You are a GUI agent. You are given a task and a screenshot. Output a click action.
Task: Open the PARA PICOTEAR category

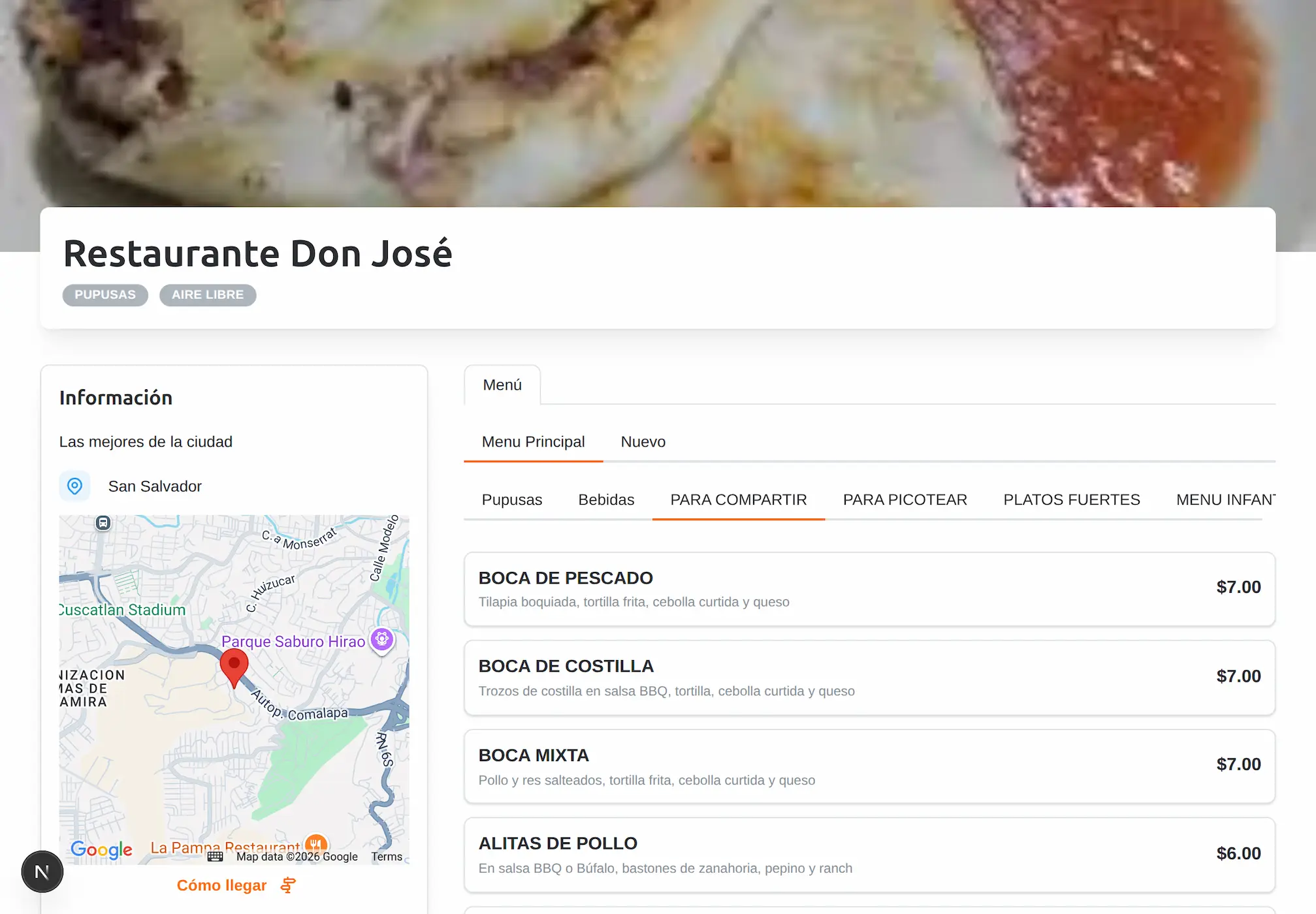click(x=905, y=499)
